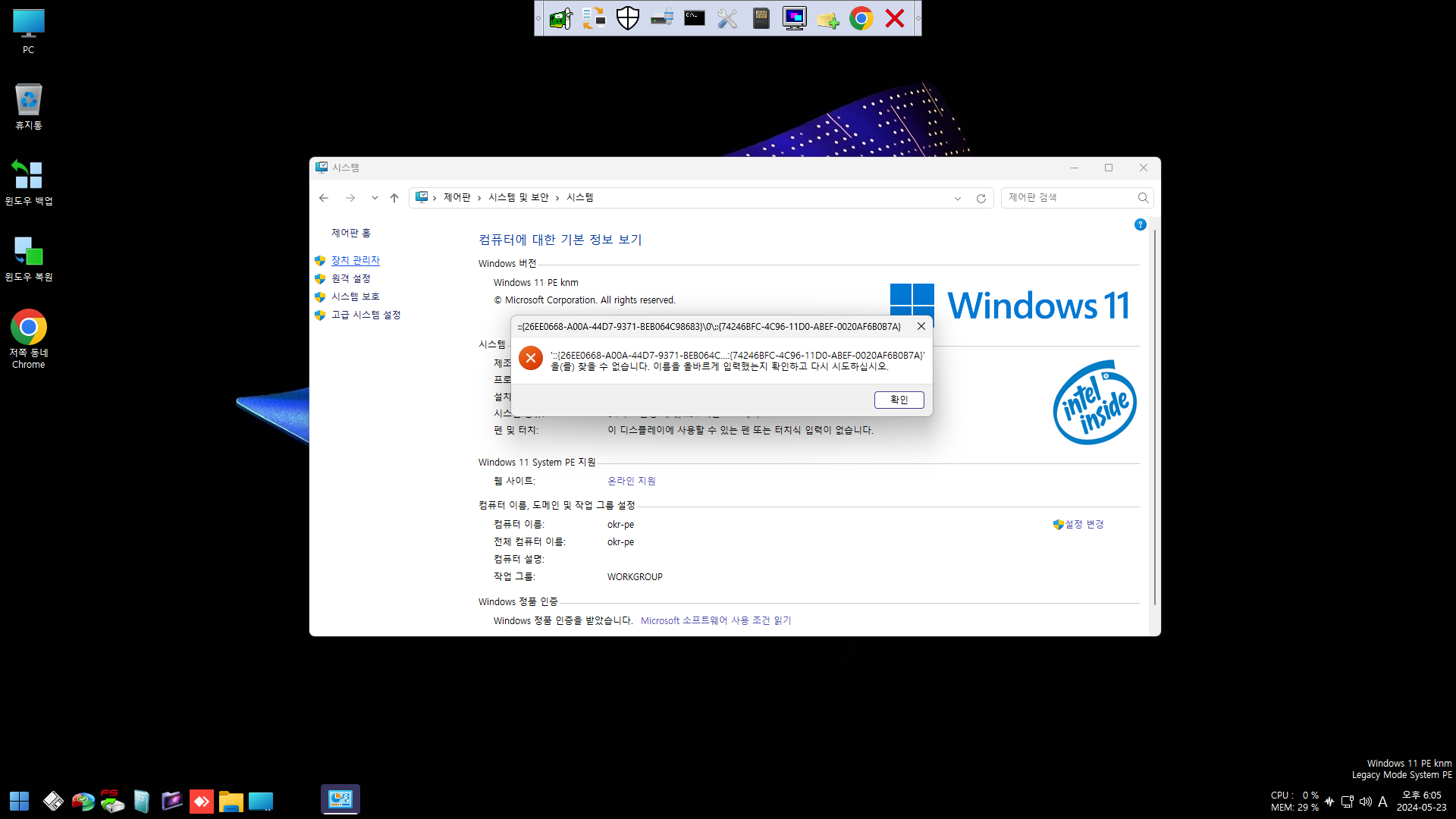This screenshot has width=1456, height=819.
Task: Expand the address bar path dropdown
Action: [x=957, y=197]
